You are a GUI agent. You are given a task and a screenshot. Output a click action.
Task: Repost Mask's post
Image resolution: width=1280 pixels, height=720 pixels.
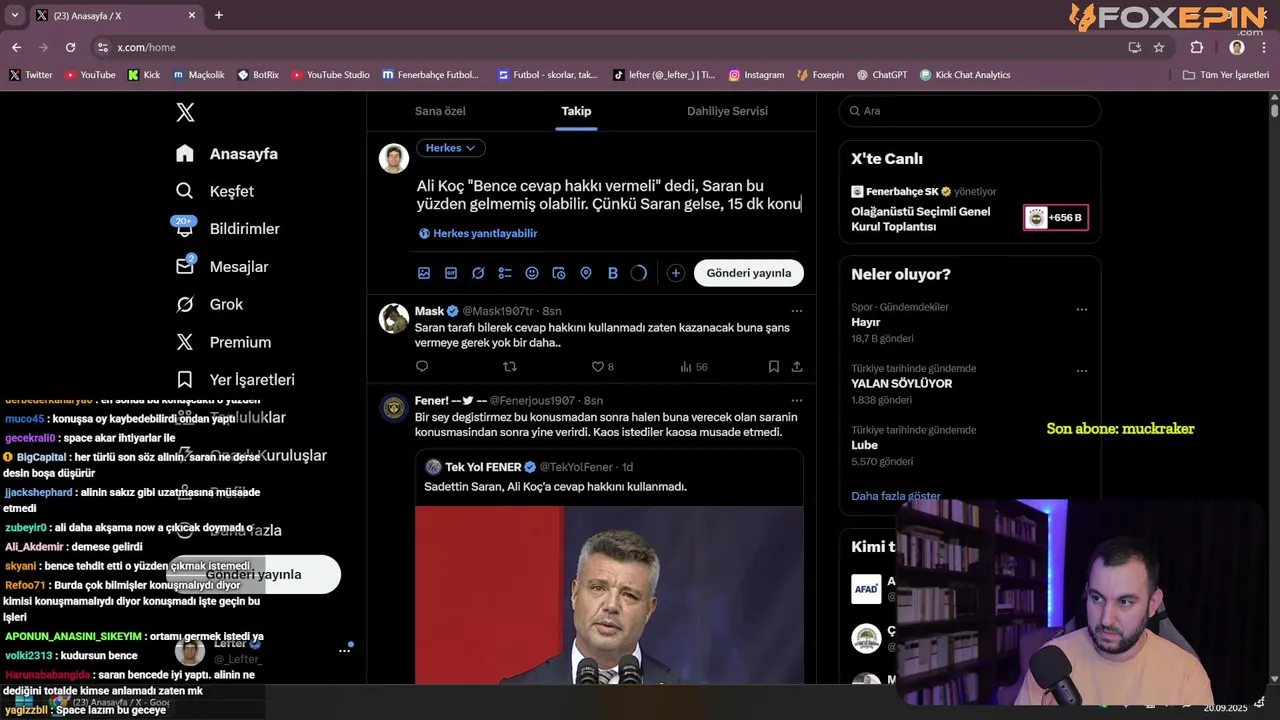pyautogui.click(x=510, y=367)
